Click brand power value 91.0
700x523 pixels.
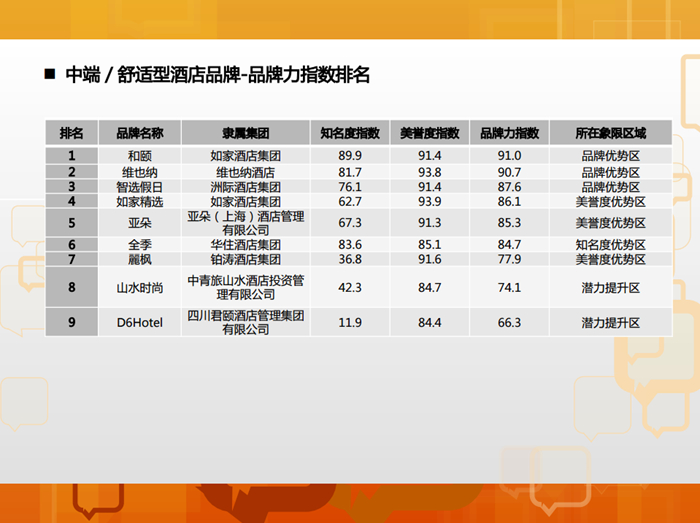(509, 156)
